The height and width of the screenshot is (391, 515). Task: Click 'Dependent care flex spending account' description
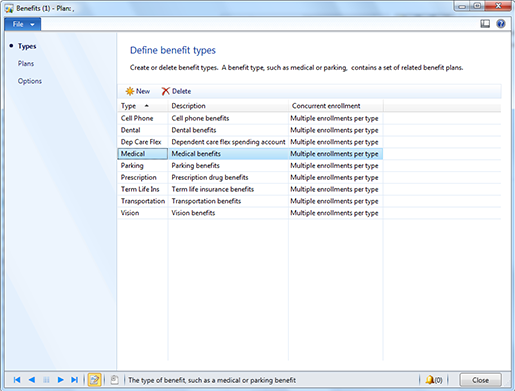click(x=228, y=142)
